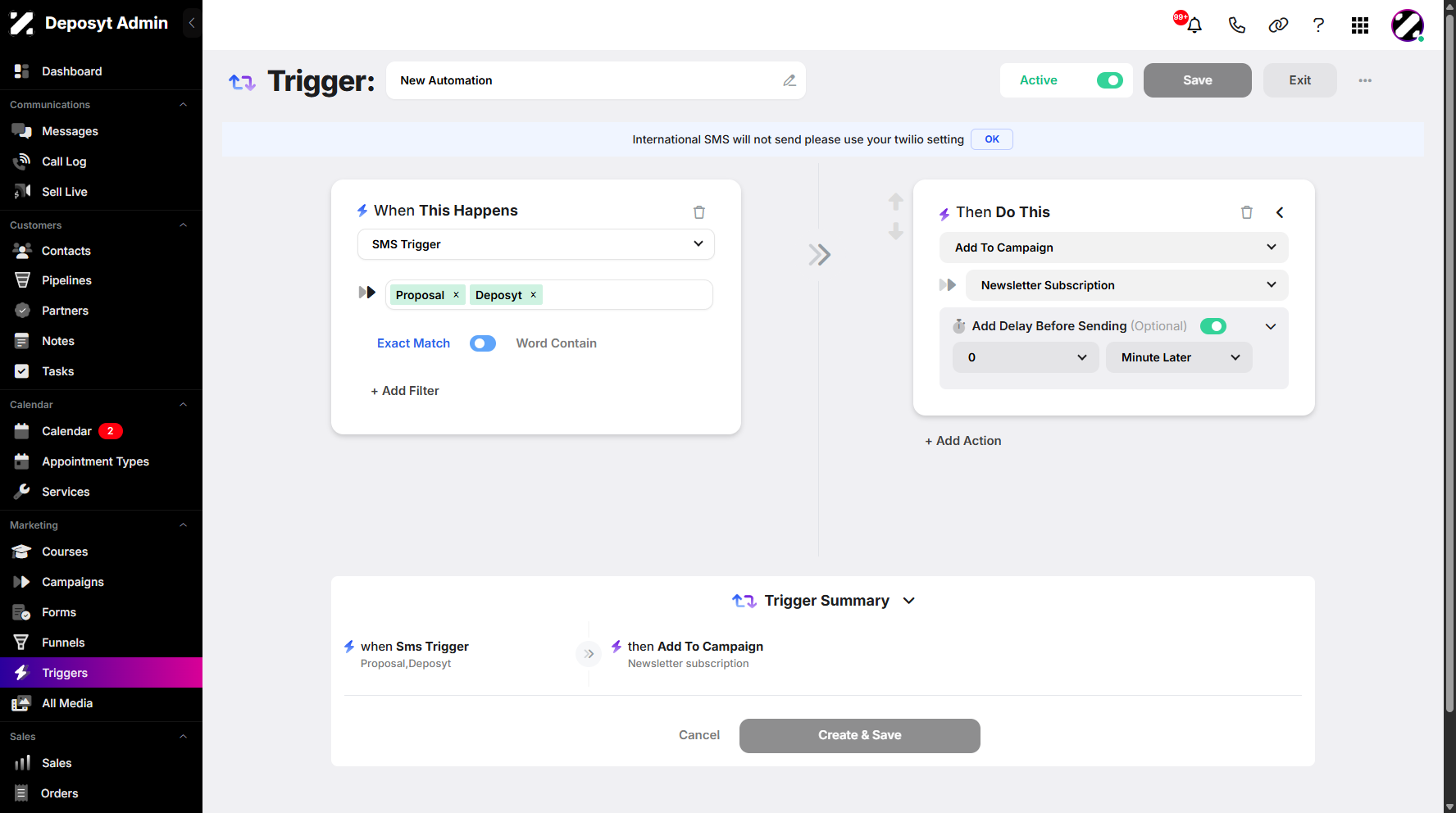
Task: Open user profile avatar
Action: 1408,25
